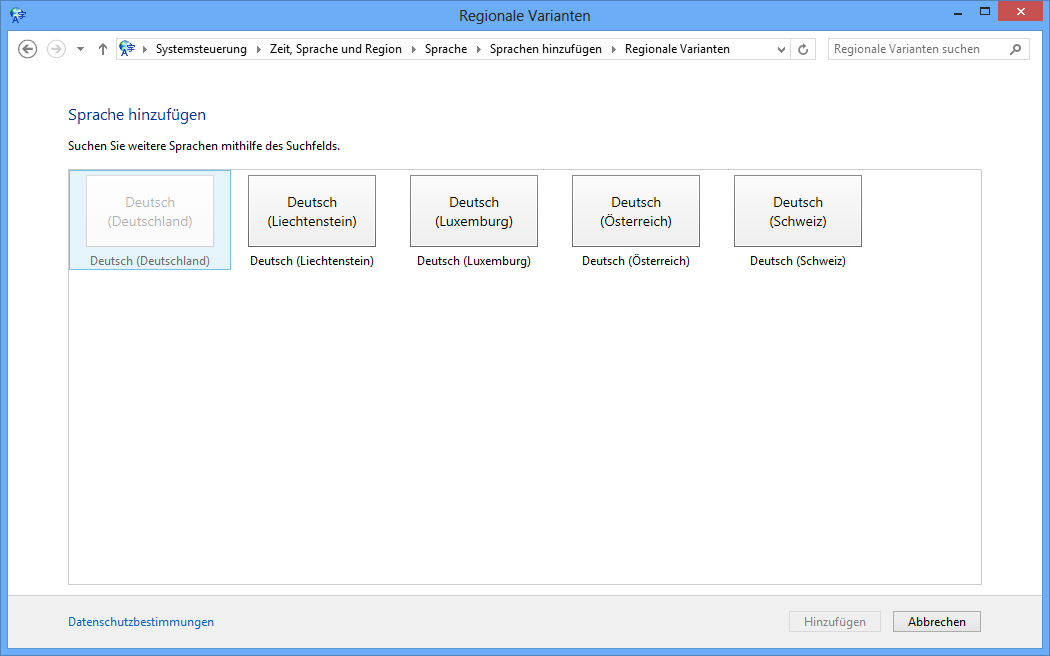The height and width of the screenshot is (656, 1050).
Task: Select the Deutsch (Schweiz) tile
Action: (798, 212)
